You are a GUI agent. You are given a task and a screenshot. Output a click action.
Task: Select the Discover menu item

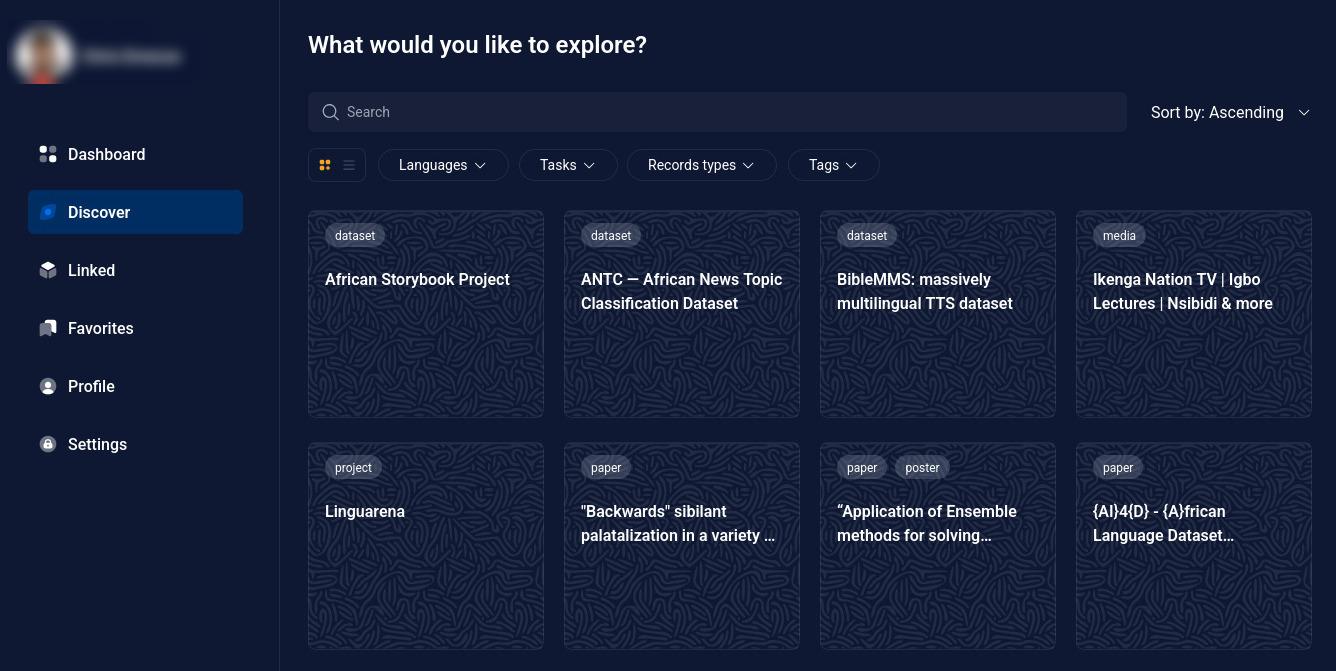pyautogui.click(x=99, y=212)
